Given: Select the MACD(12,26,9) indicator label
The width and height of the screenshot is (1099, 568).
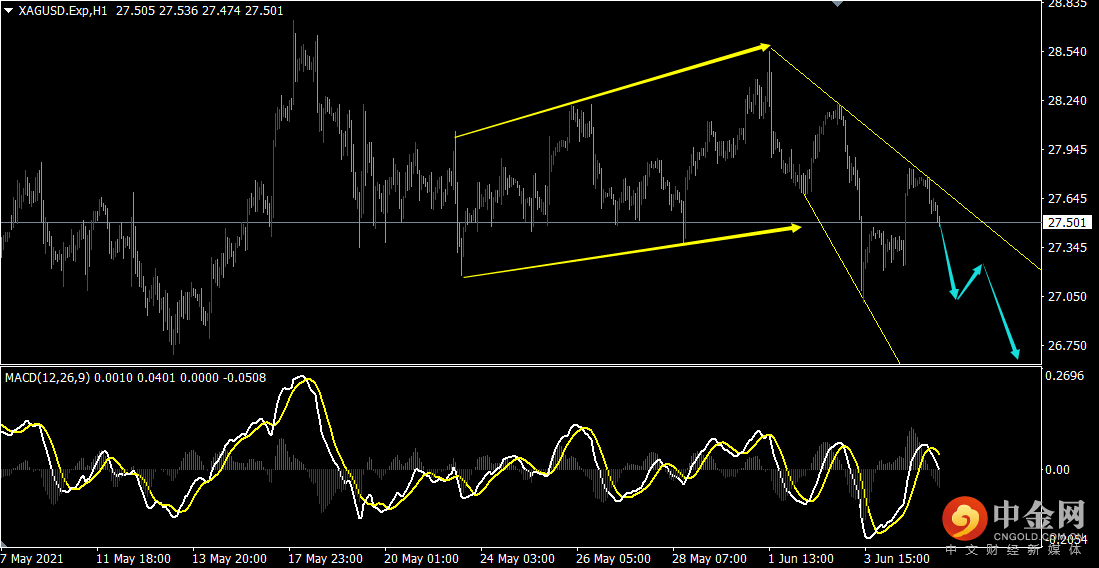Looking at the screenshot, I should pyautogui.click(x=48, y=378).
